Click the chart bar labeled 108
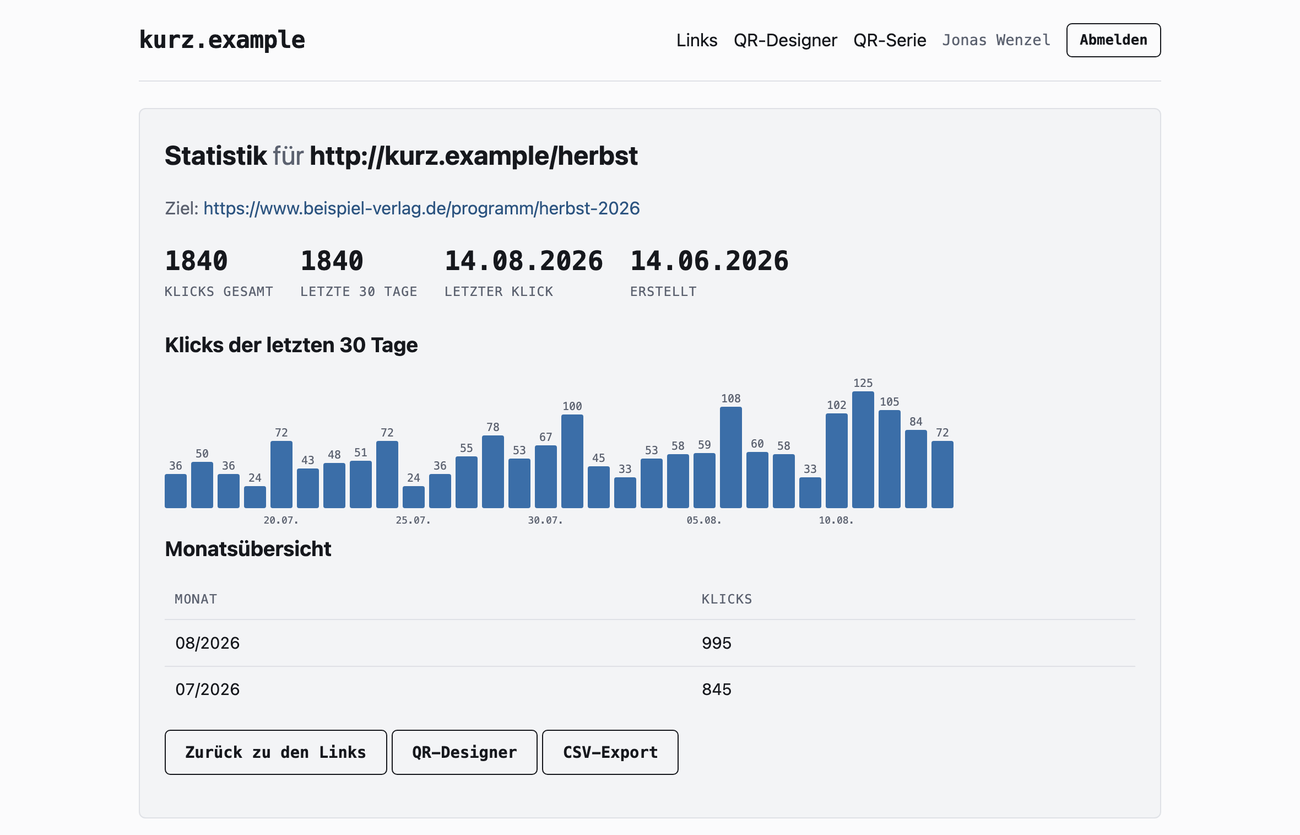 tap(731, 457)
